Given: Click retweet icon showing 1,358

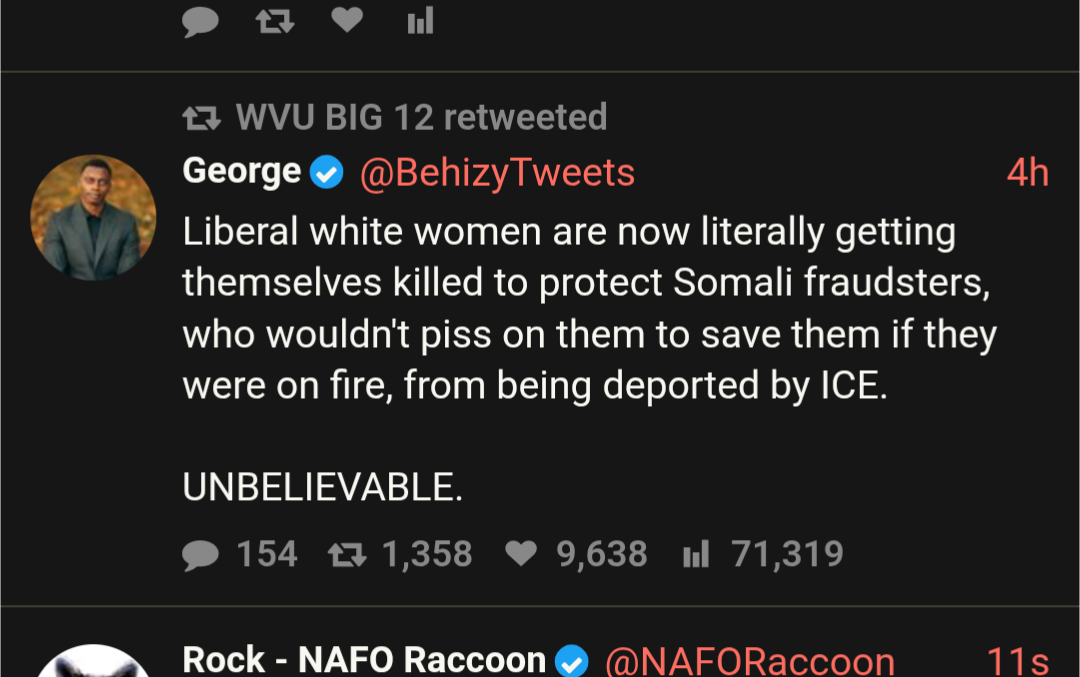Looking at the screenshot, I should [x=348, y=554].
